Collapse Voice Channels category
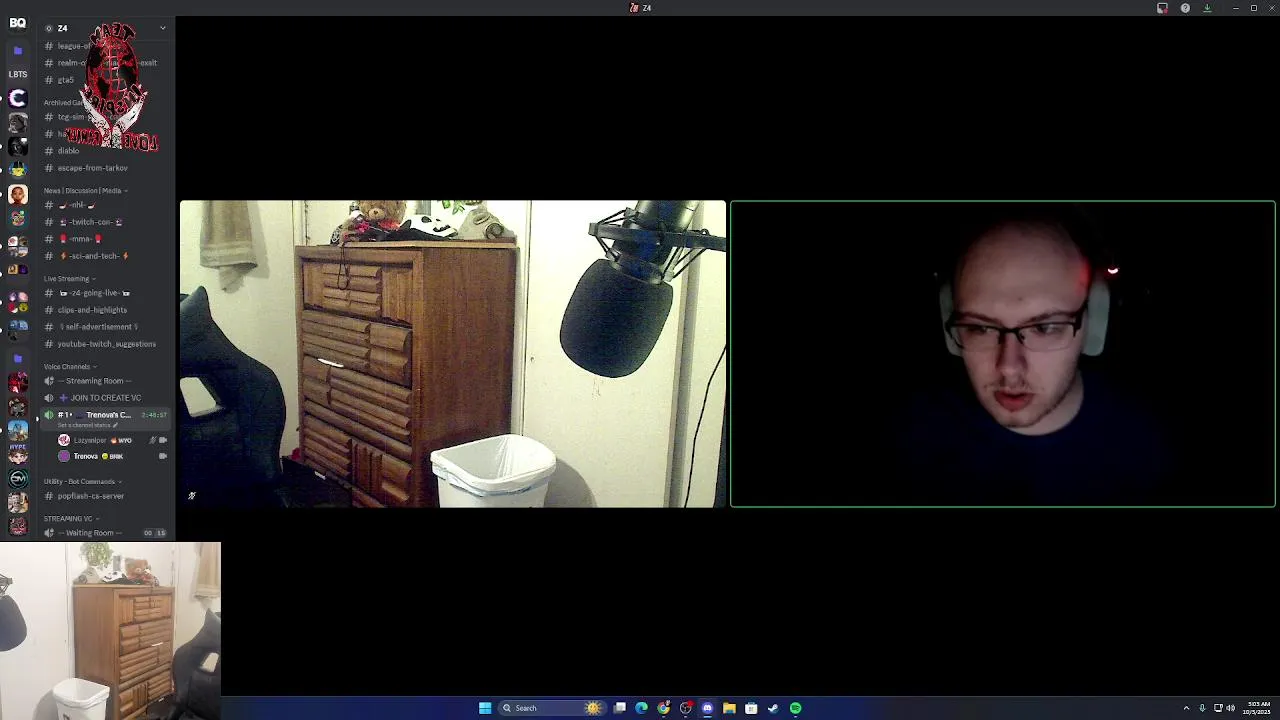 (70, 367)
